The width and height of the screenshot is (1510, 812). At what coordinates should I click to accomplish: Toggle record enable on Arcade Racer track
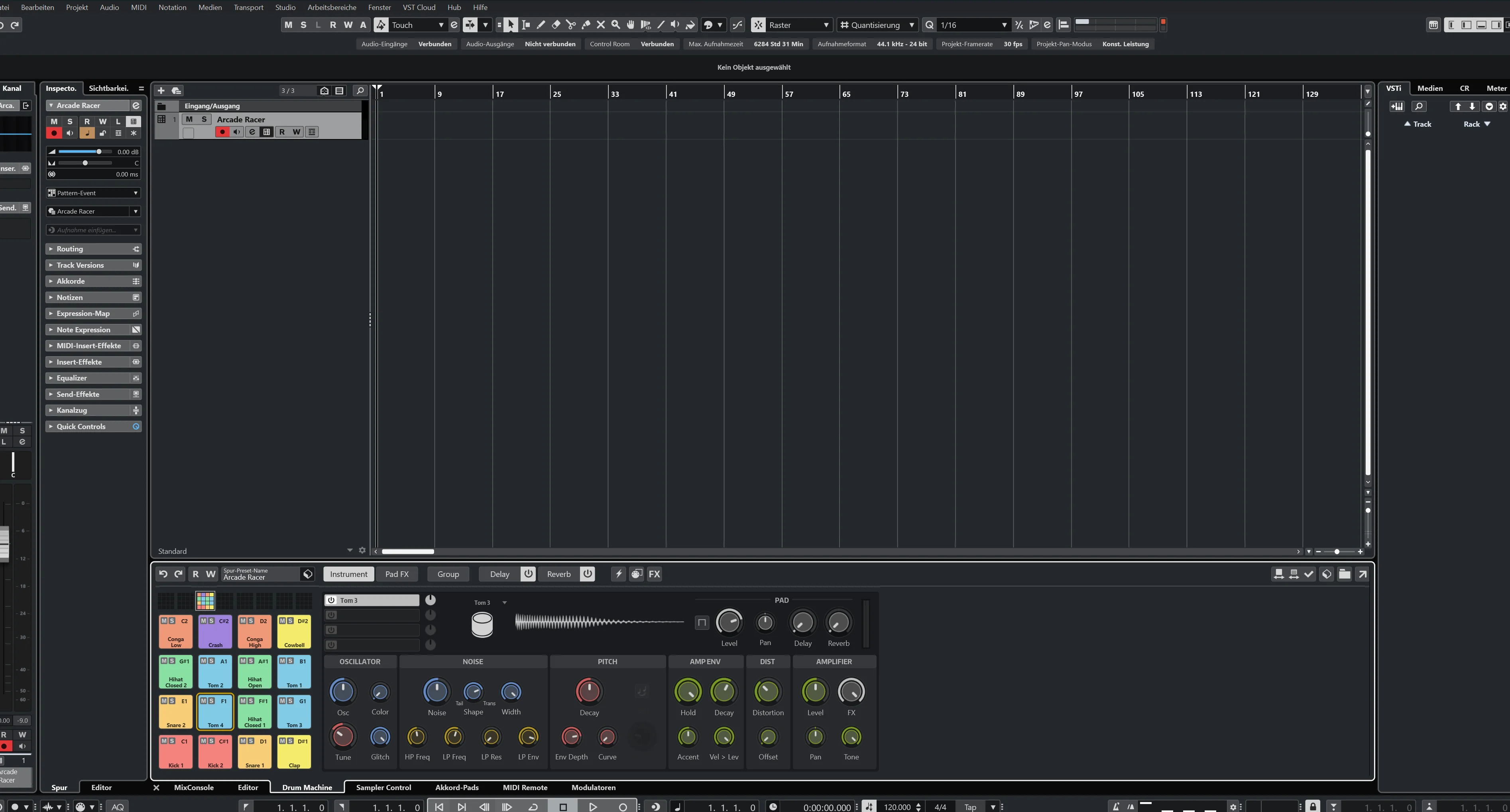pos(222,132)
